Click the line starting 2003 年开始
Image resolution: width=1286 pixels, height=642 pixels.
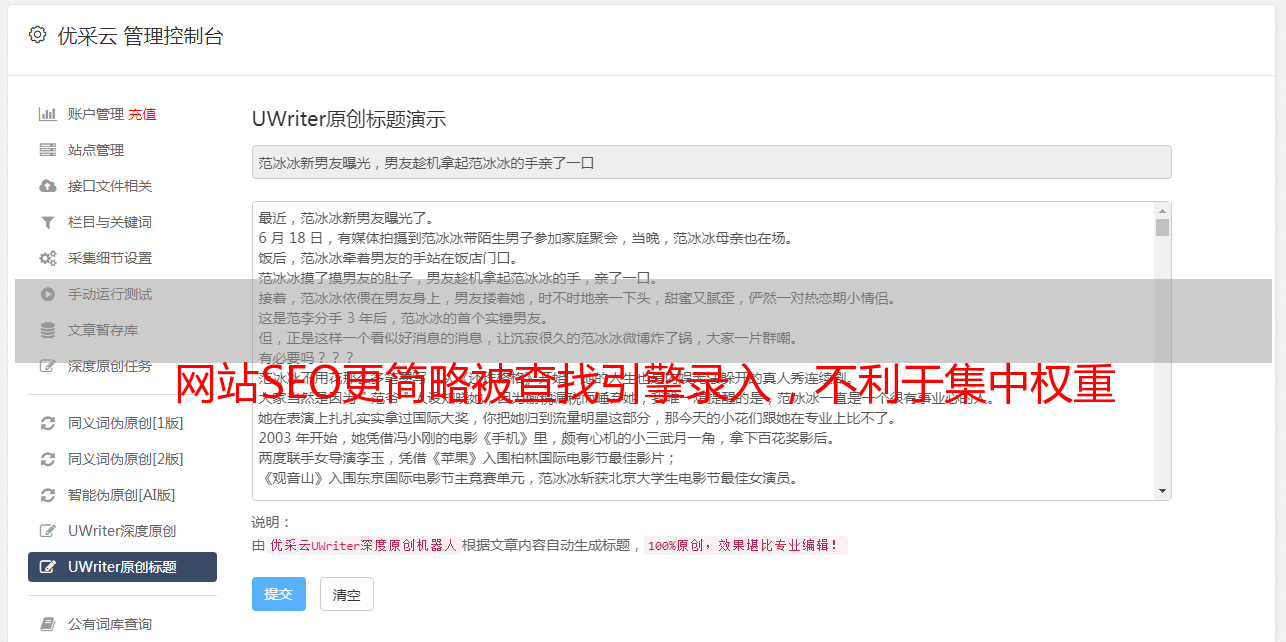pos(547,438)
